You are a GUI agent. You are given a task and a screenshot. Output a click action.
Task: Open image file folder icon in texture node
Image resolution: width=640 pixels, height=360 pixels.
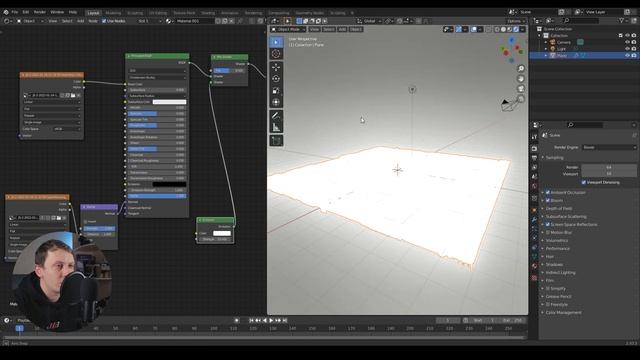[73, 95]
